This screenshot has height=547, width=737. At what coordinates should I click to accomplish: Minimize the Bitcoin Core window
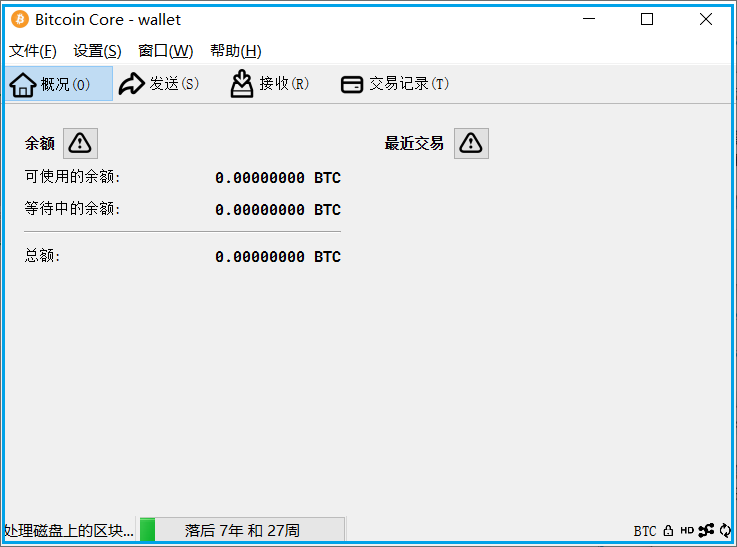pos(589,19)
